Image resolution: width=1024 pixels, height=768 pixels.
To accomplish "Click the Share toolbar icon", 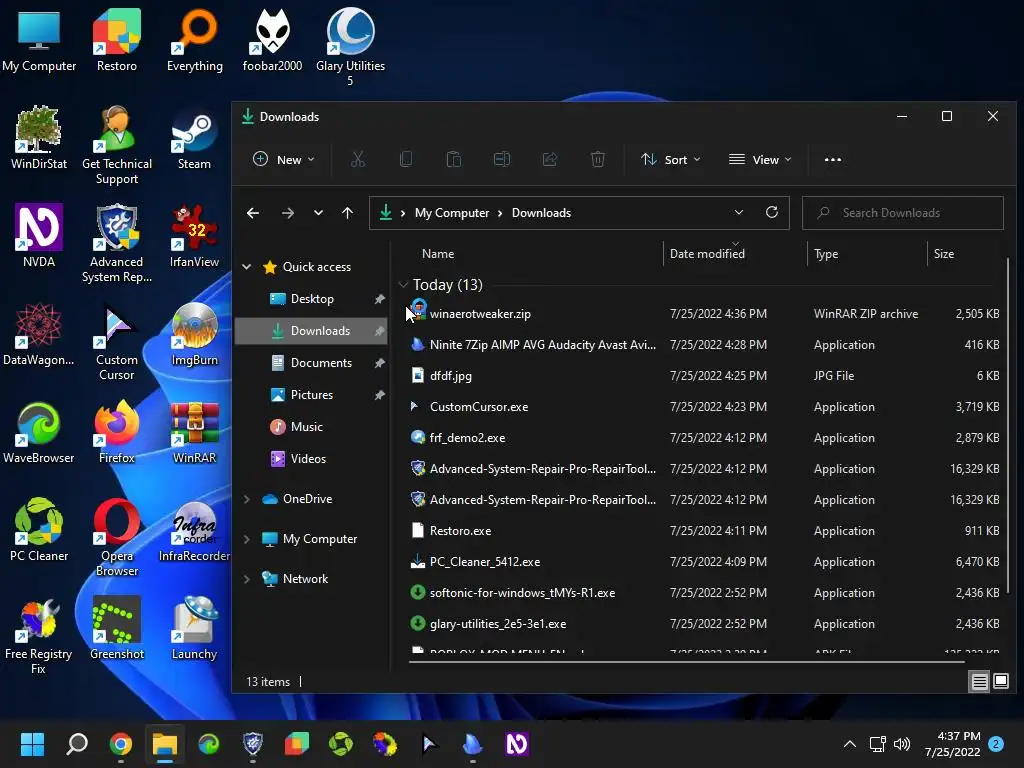I will (550, 159).
